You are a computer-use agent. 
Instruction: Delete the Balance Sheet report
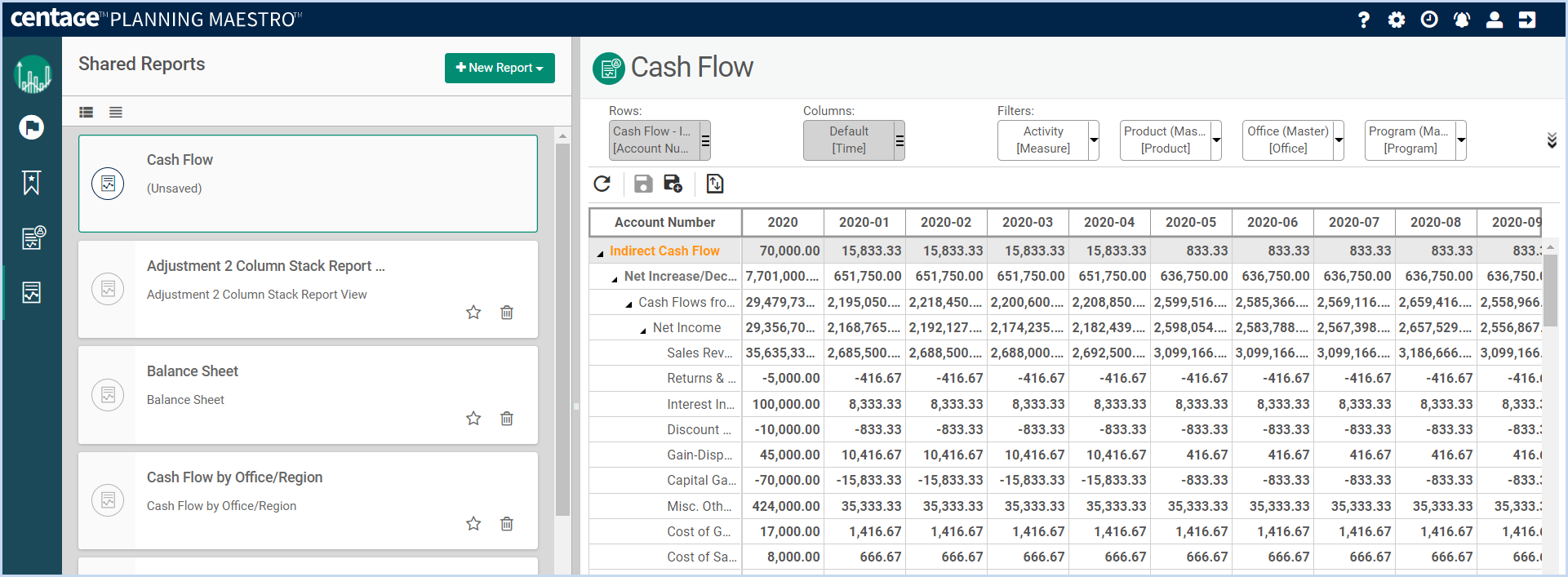click(x=507, y=419)
